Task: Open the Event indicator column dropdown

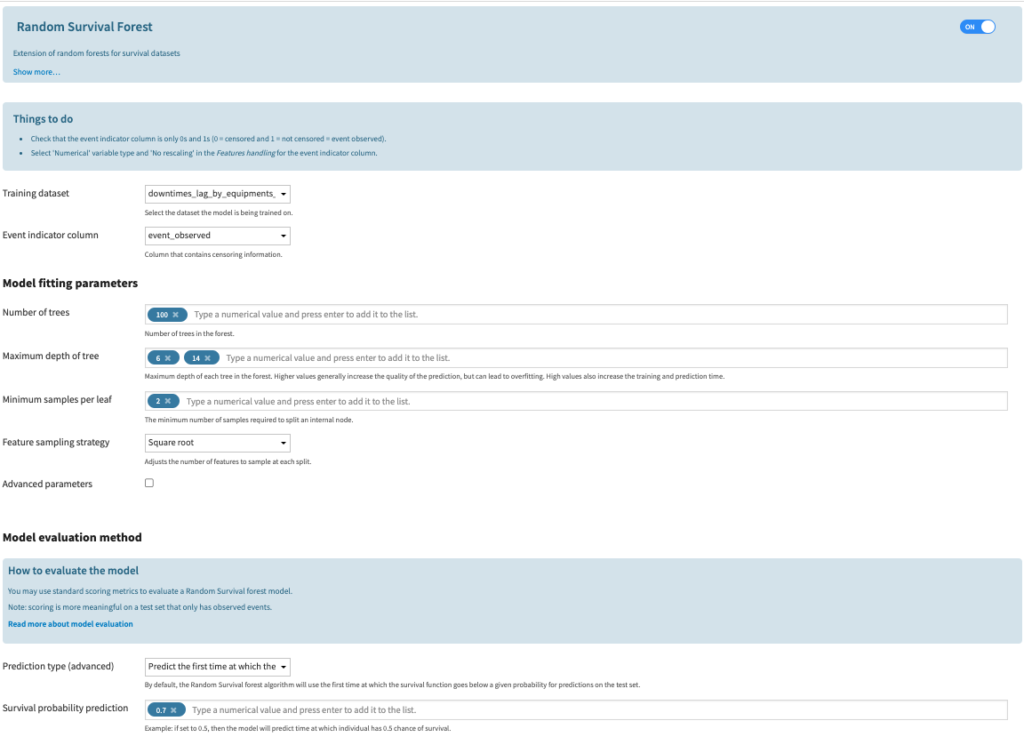Action: click(x=217, y=236)
